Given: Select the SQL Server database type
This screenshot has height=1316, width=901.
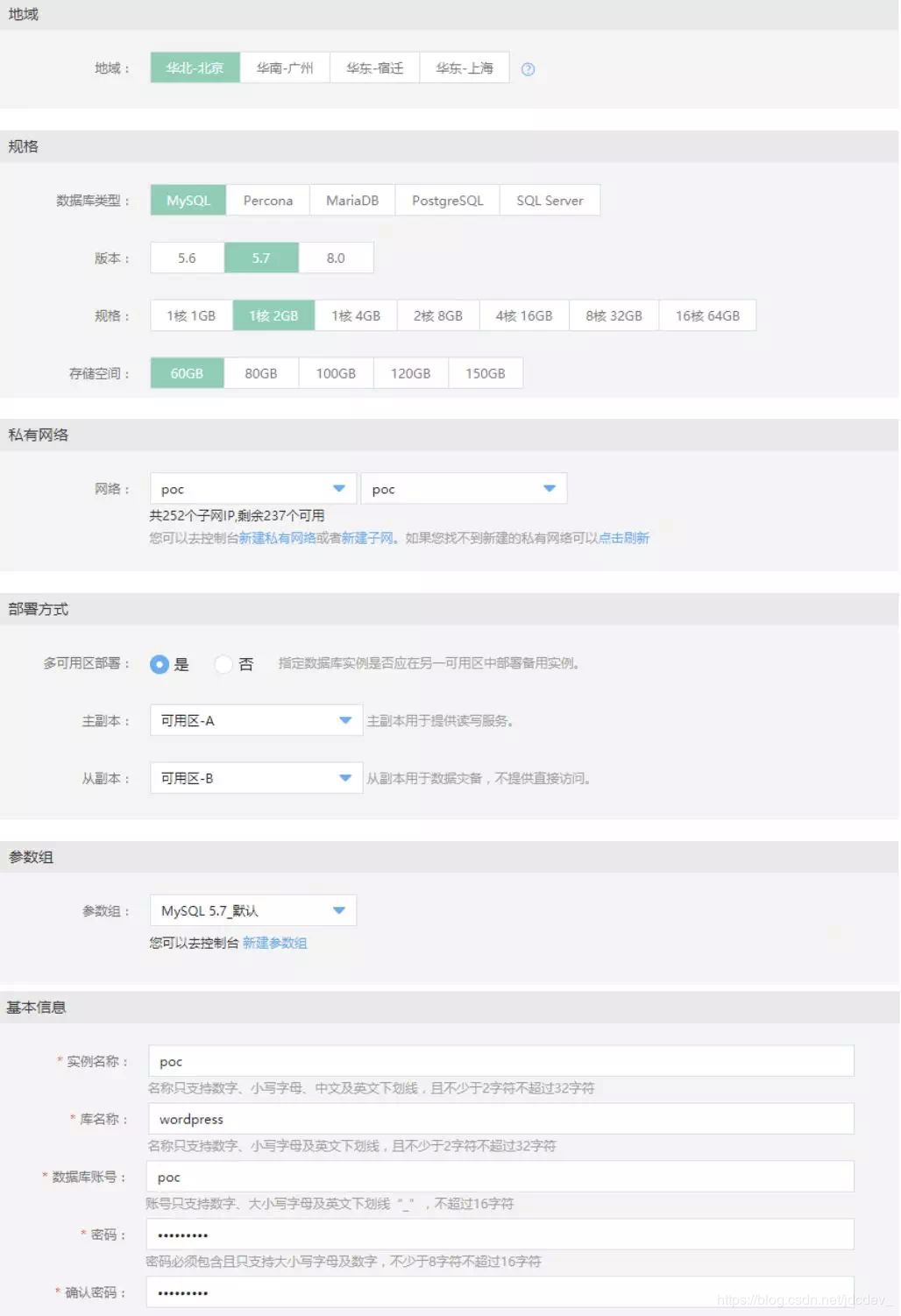Looking at the screenshot, I should click(x=550, y=200).
